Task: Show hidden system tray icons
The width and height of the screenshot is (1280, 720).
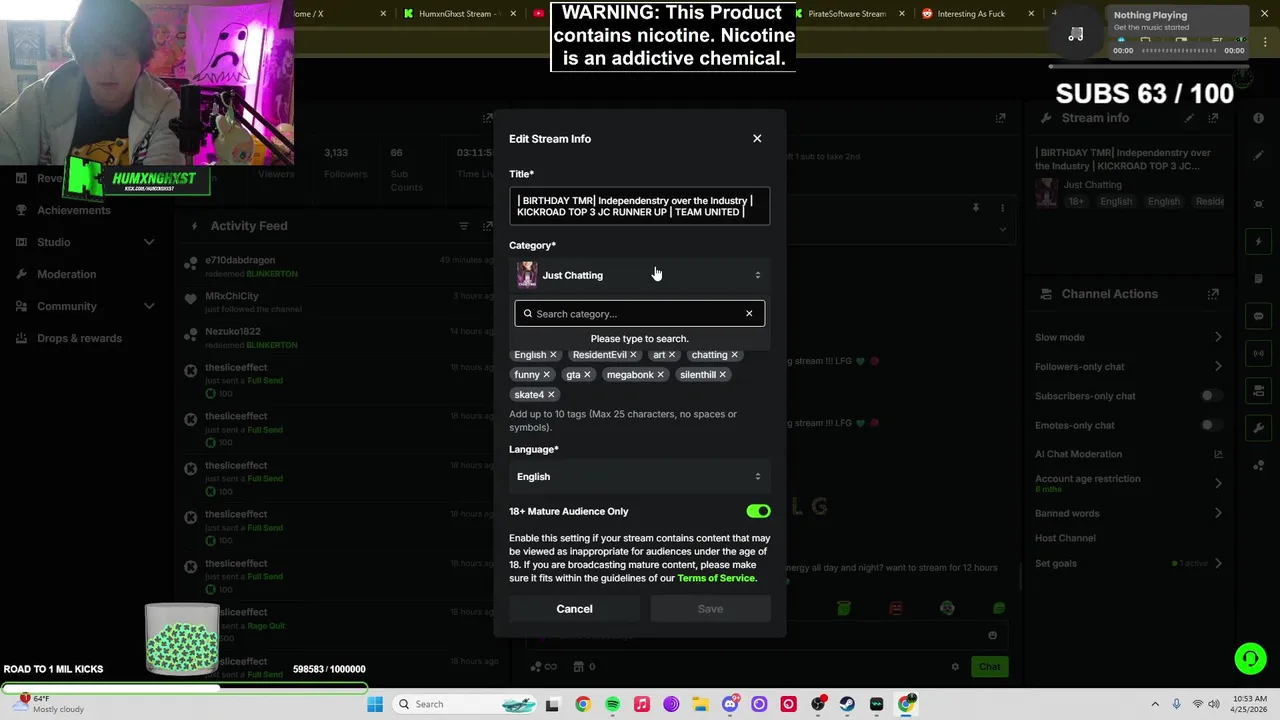Action: click(1155, 704)
